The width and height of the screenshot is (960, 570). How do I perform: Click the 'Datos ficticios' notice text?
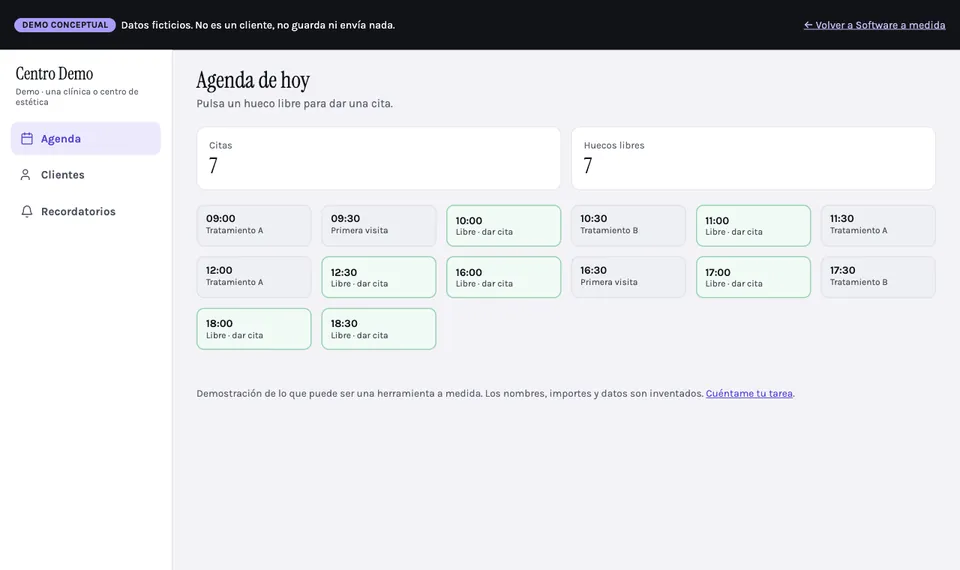click(258, 25)
